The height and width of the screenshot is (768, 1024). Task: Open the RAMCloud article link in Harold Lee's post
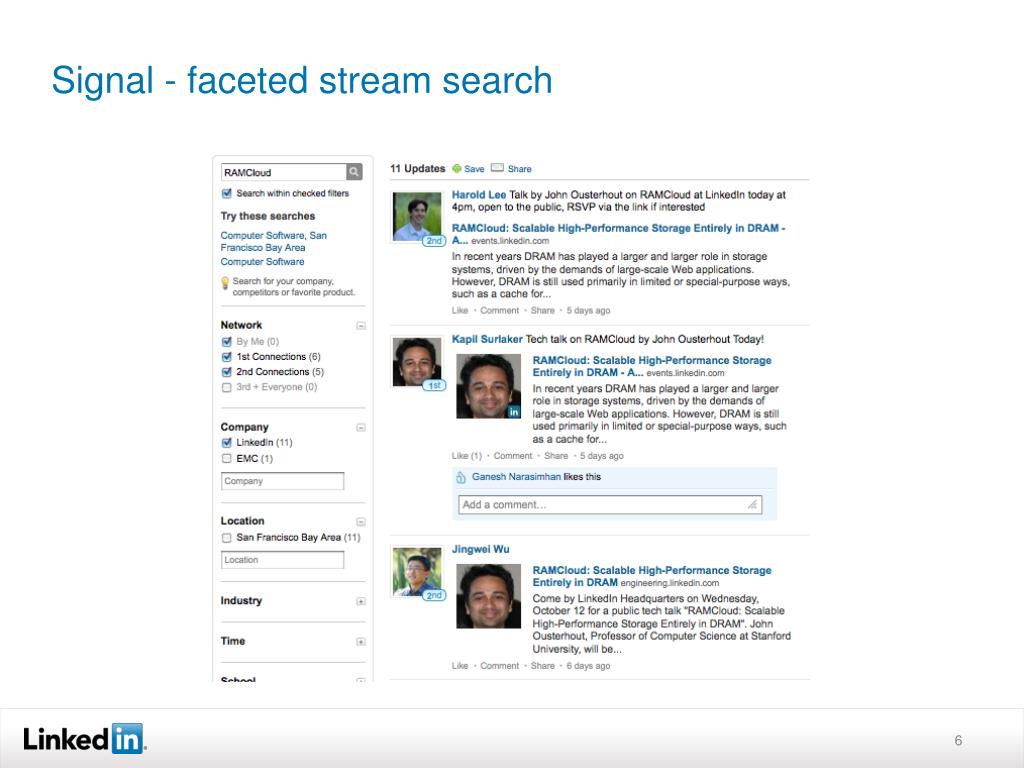618,234
